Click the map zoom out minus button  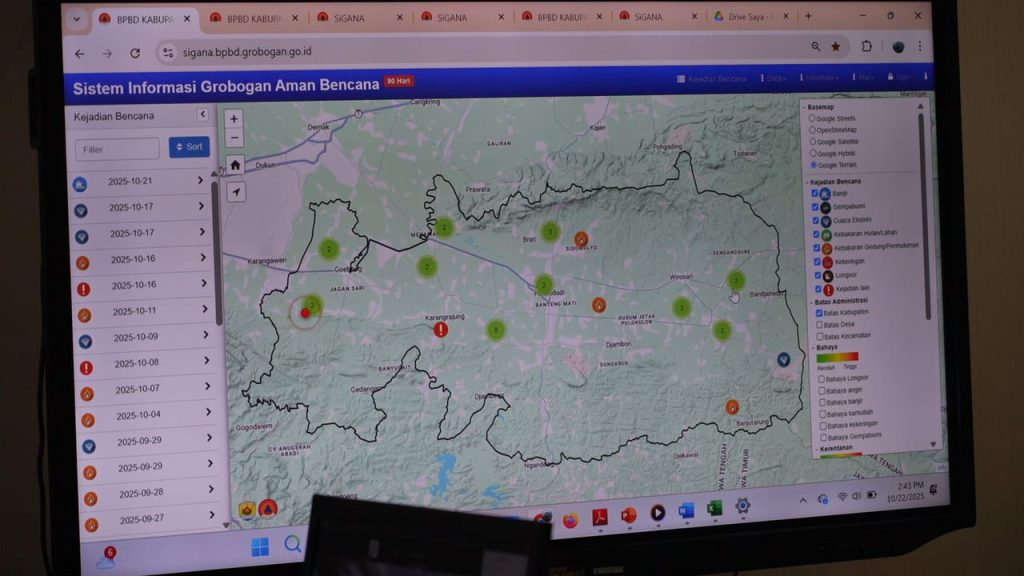pyautogui.click(x=234, y=138)
